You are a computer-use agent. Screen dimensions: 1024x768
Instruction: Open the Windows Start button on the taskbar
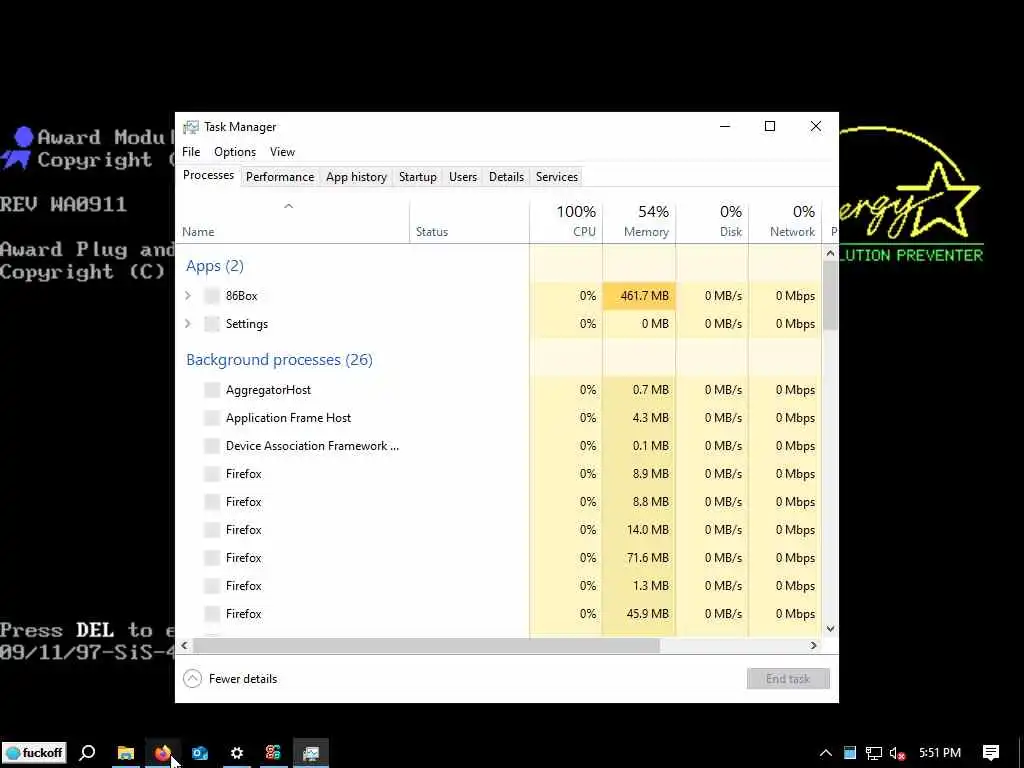click(x=35, y=753)
